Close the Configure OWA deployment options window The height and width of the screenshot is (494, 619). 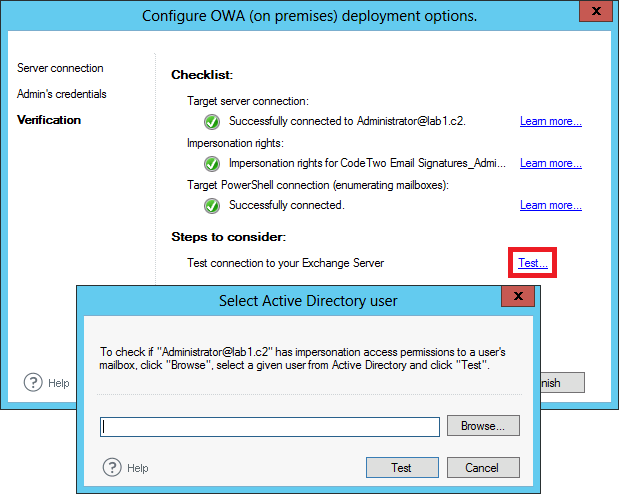click(596, 11)
